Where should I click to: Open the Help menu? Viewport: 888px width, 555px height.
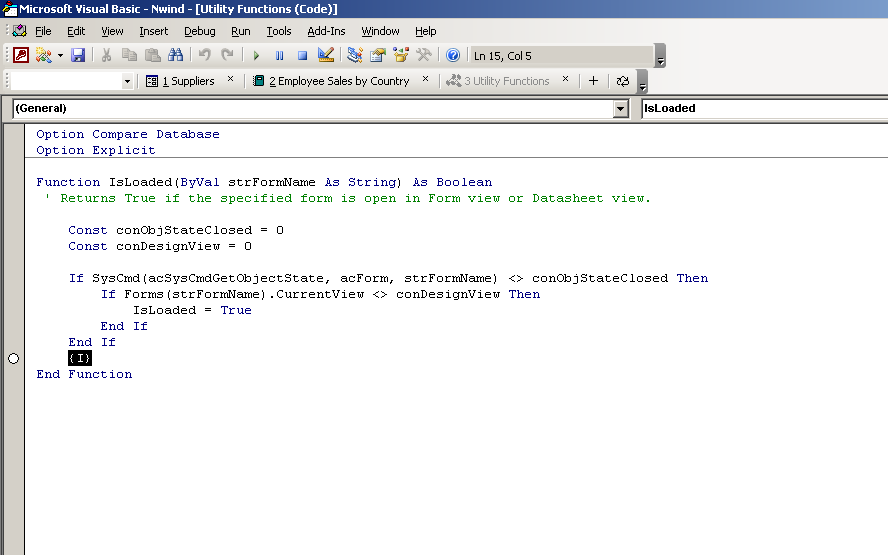tap(425, 31)
